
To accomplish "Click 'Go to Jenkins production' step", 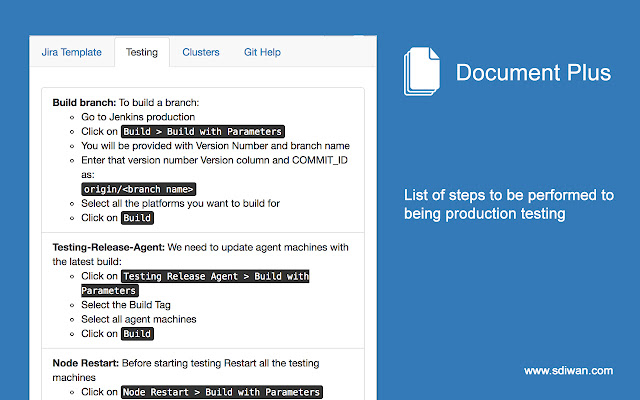I will [x=138, y=117].
